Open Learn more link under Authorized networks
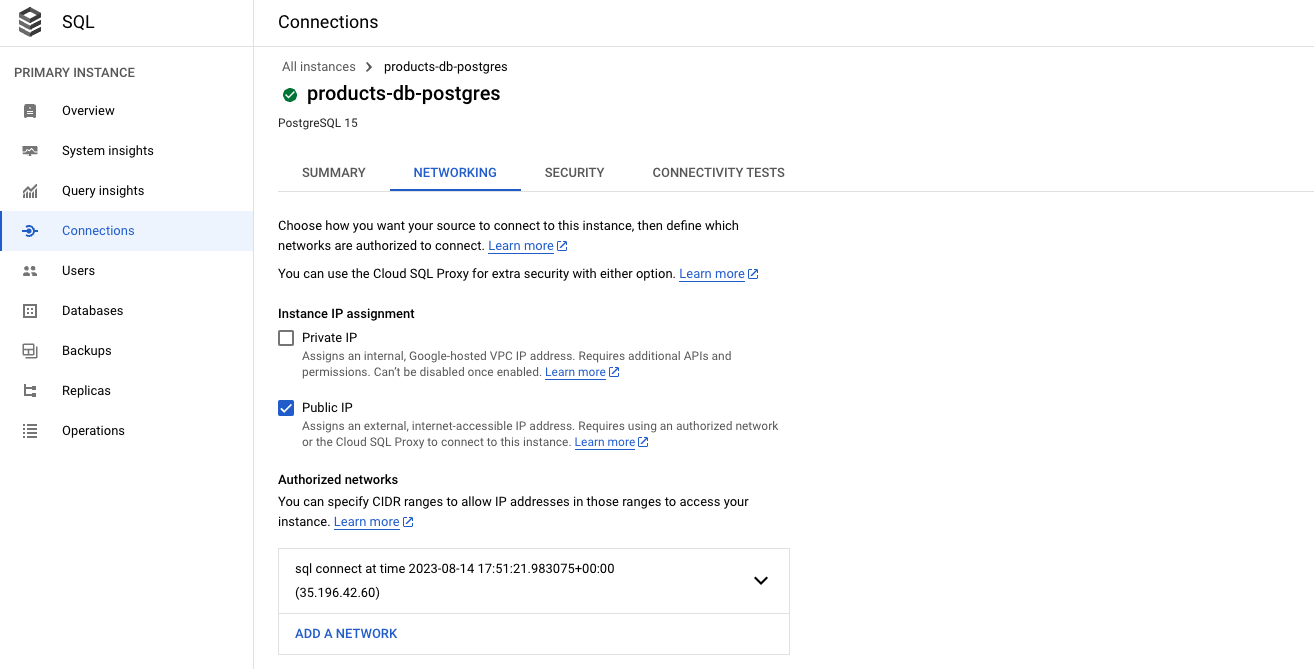Image resolution: width=1314 pixels, height=669 pixels. pos(367,522)
